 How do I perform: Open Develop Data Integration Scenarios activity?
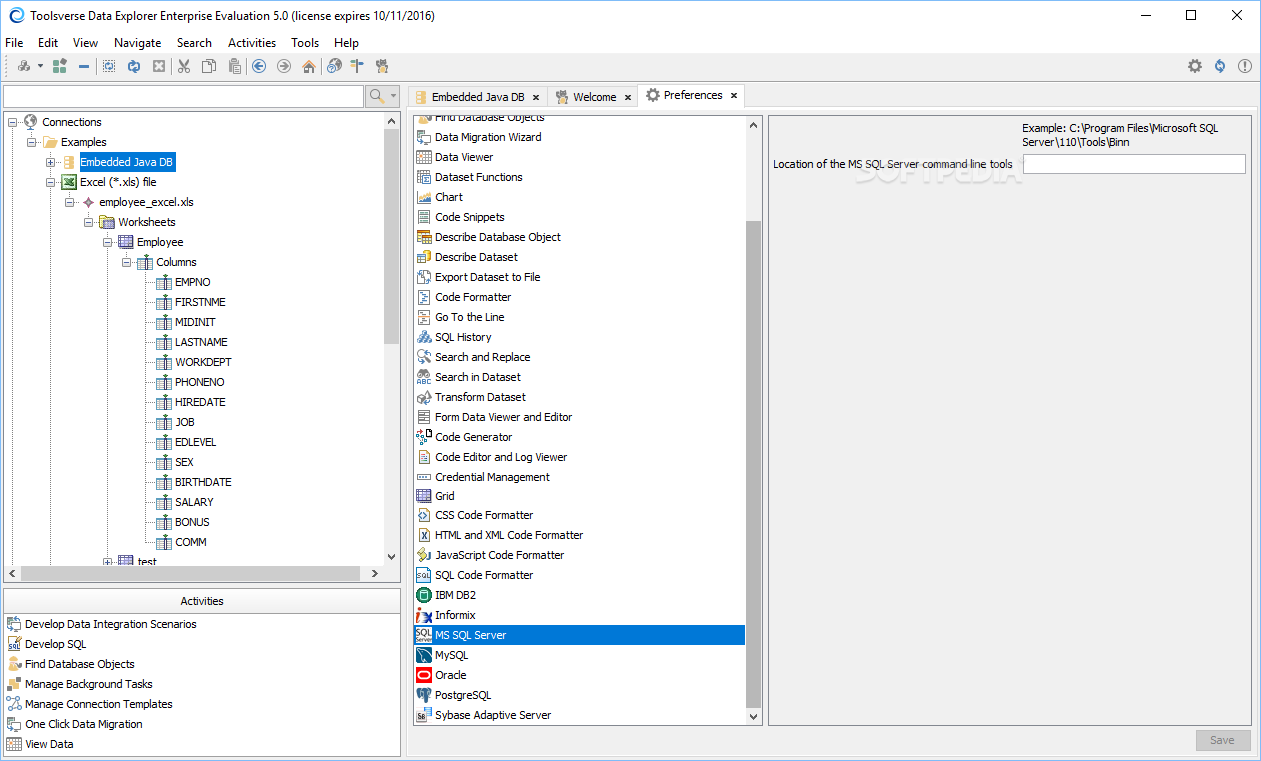click(111, 624)
